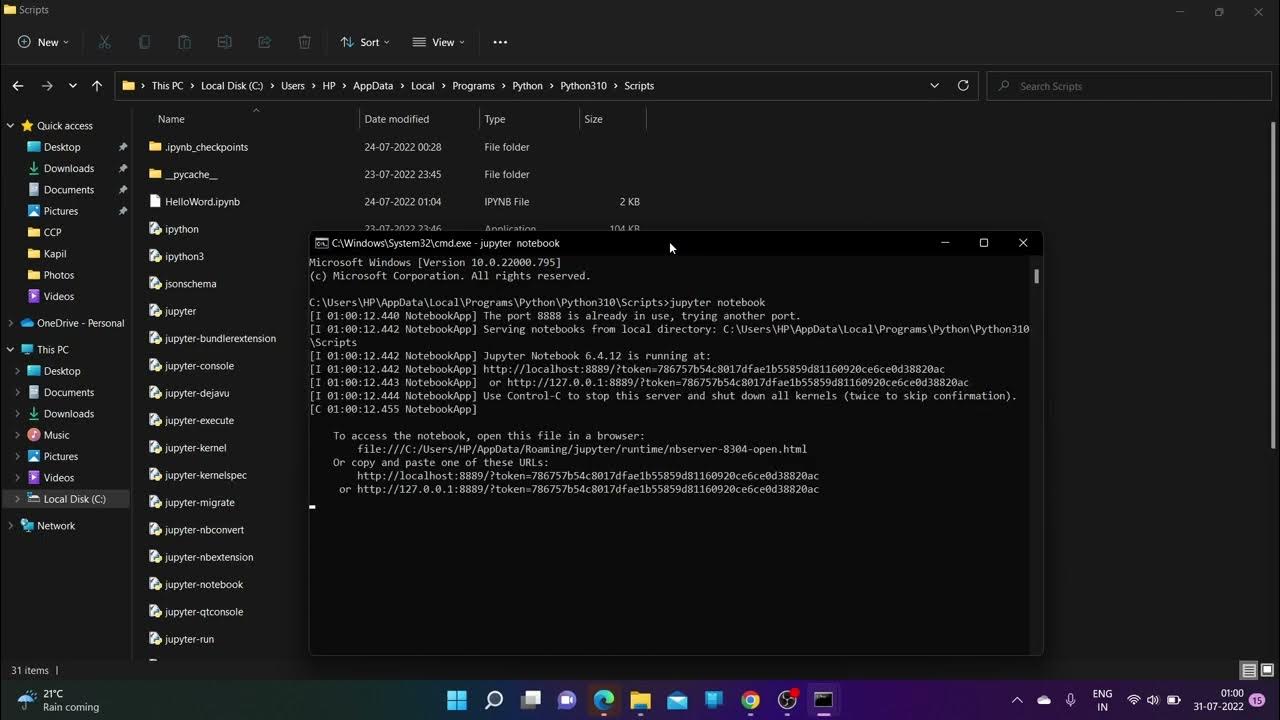Open clock showing 01:00 31-07-2022

click(1221, 700)
